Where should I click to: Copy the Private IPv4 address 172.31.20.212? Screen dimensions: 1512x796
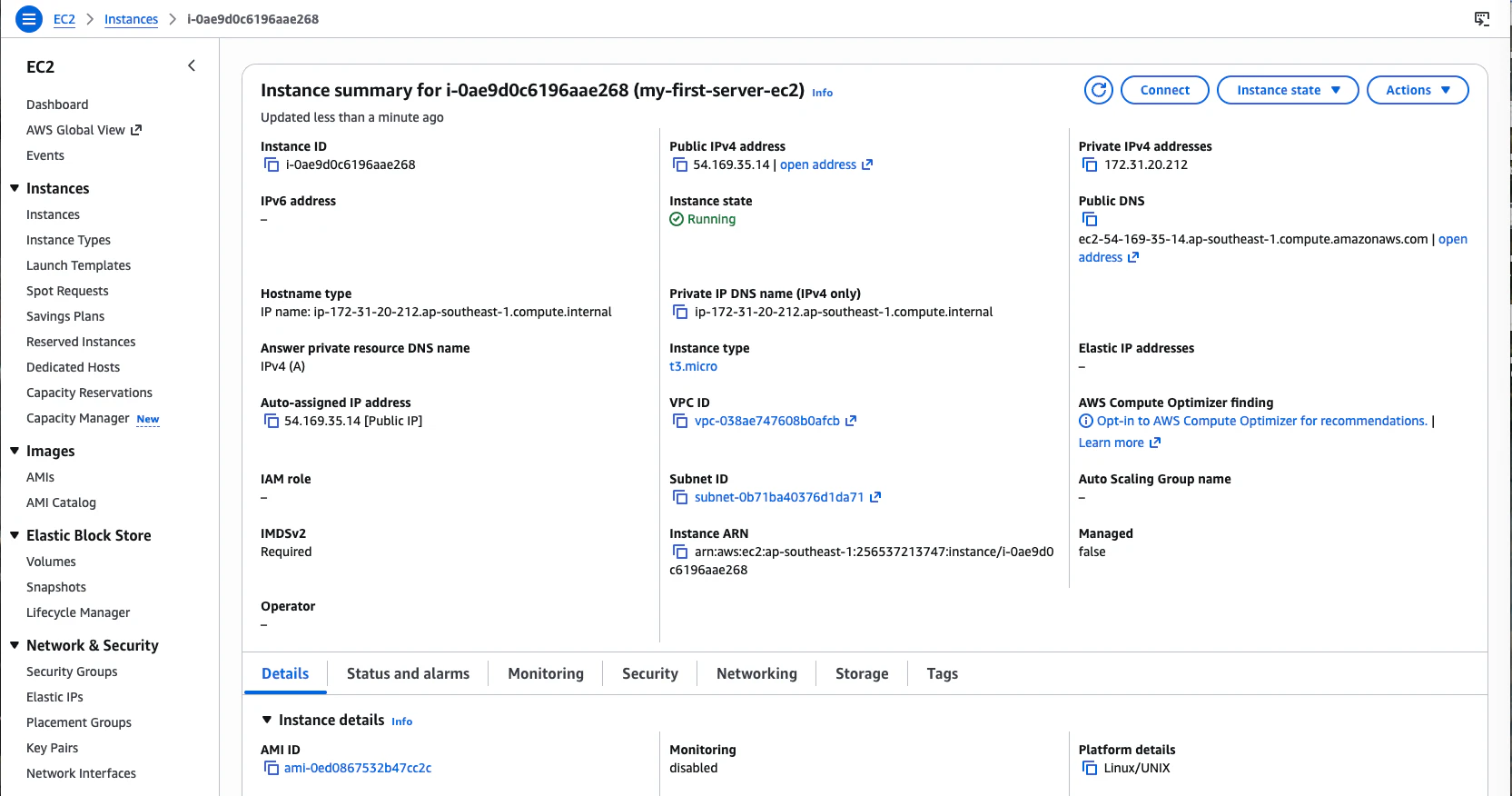[1090, 164]
